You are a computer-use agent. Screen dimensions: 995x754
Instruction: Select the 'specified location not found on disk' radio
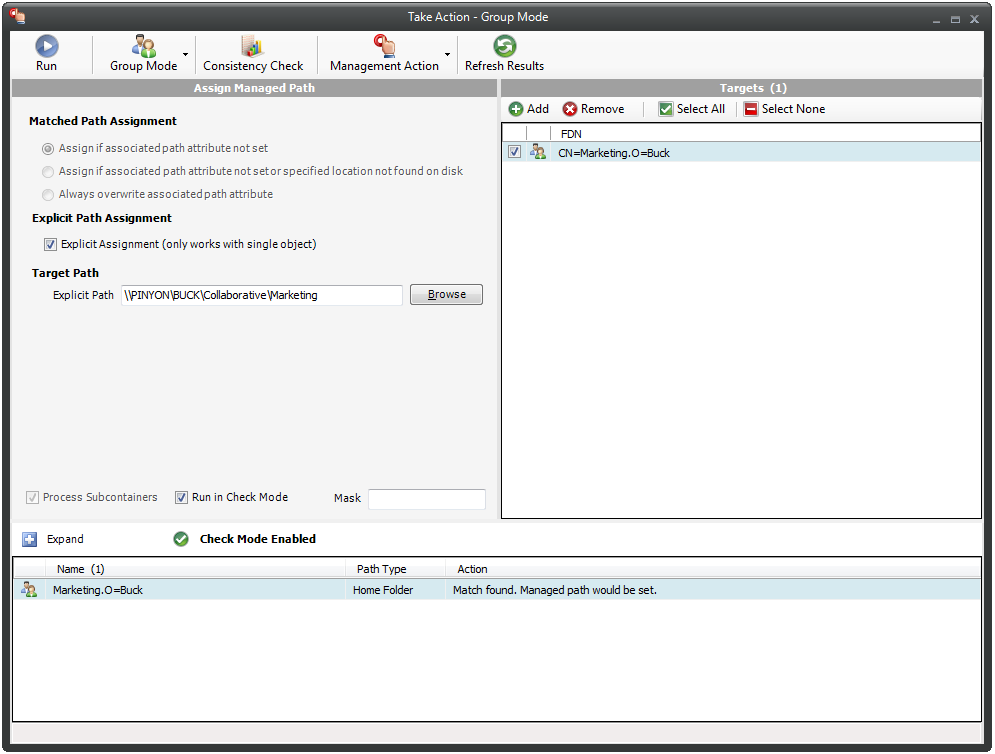click(48, 171)
